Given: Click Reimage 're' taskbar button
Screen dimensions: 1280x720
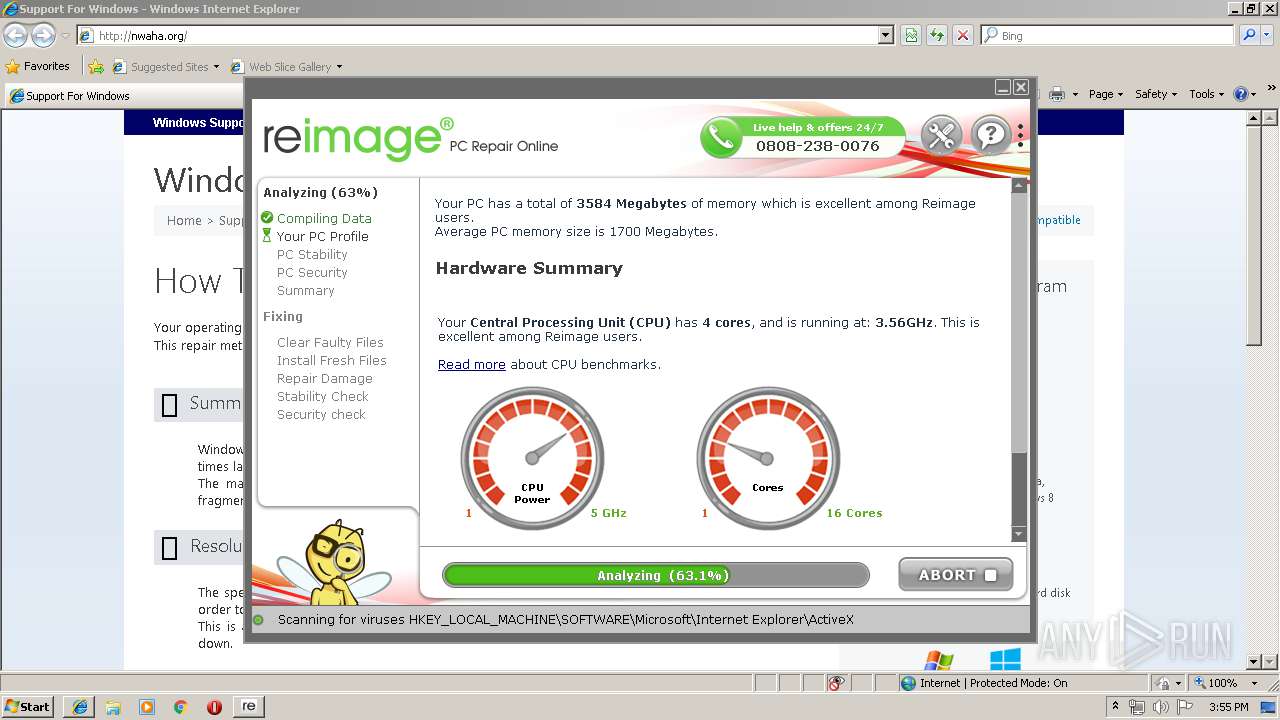Looking at the screenshot, I should [248, 706].
